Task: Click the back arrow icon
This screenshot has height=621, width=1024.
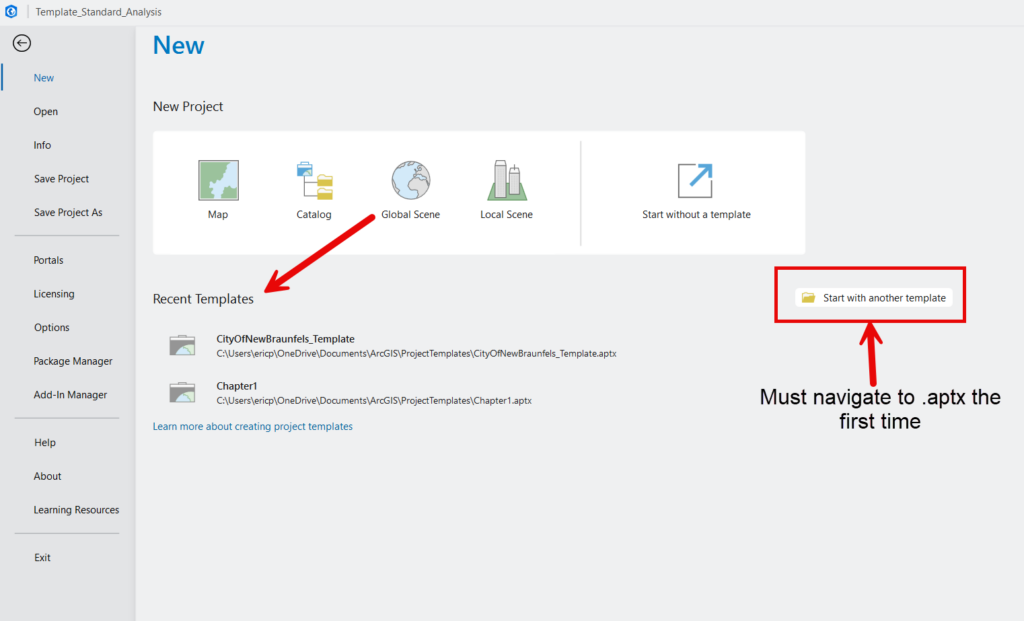Action: (21, 43)
